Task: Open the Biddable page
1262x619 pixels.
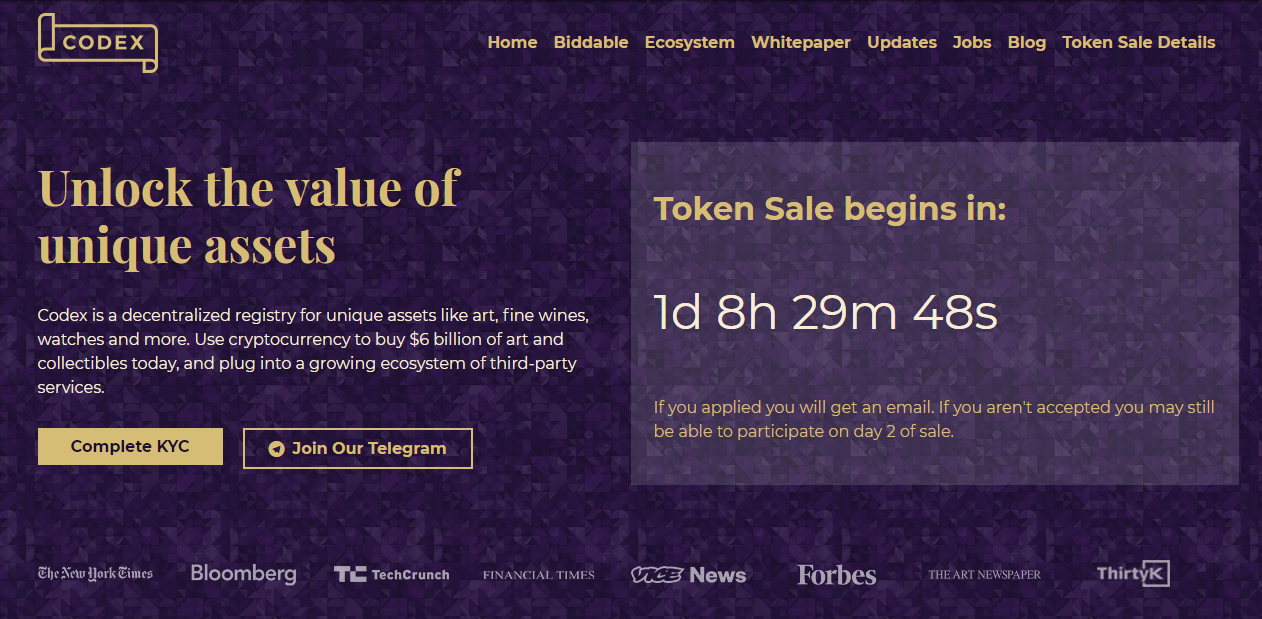Action: coord(591,42)
